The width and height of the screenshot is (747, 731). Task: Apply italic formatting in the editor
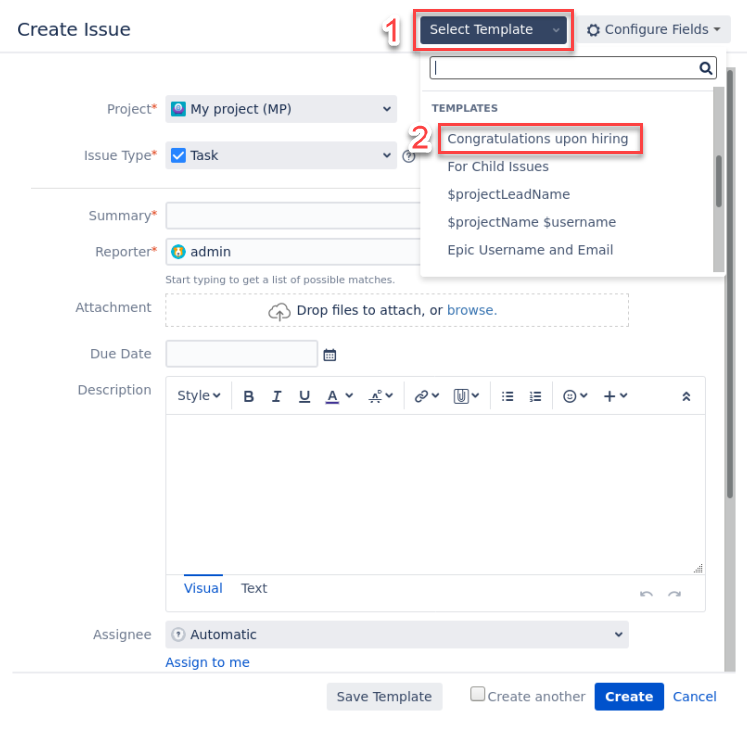tap(277, 396)
